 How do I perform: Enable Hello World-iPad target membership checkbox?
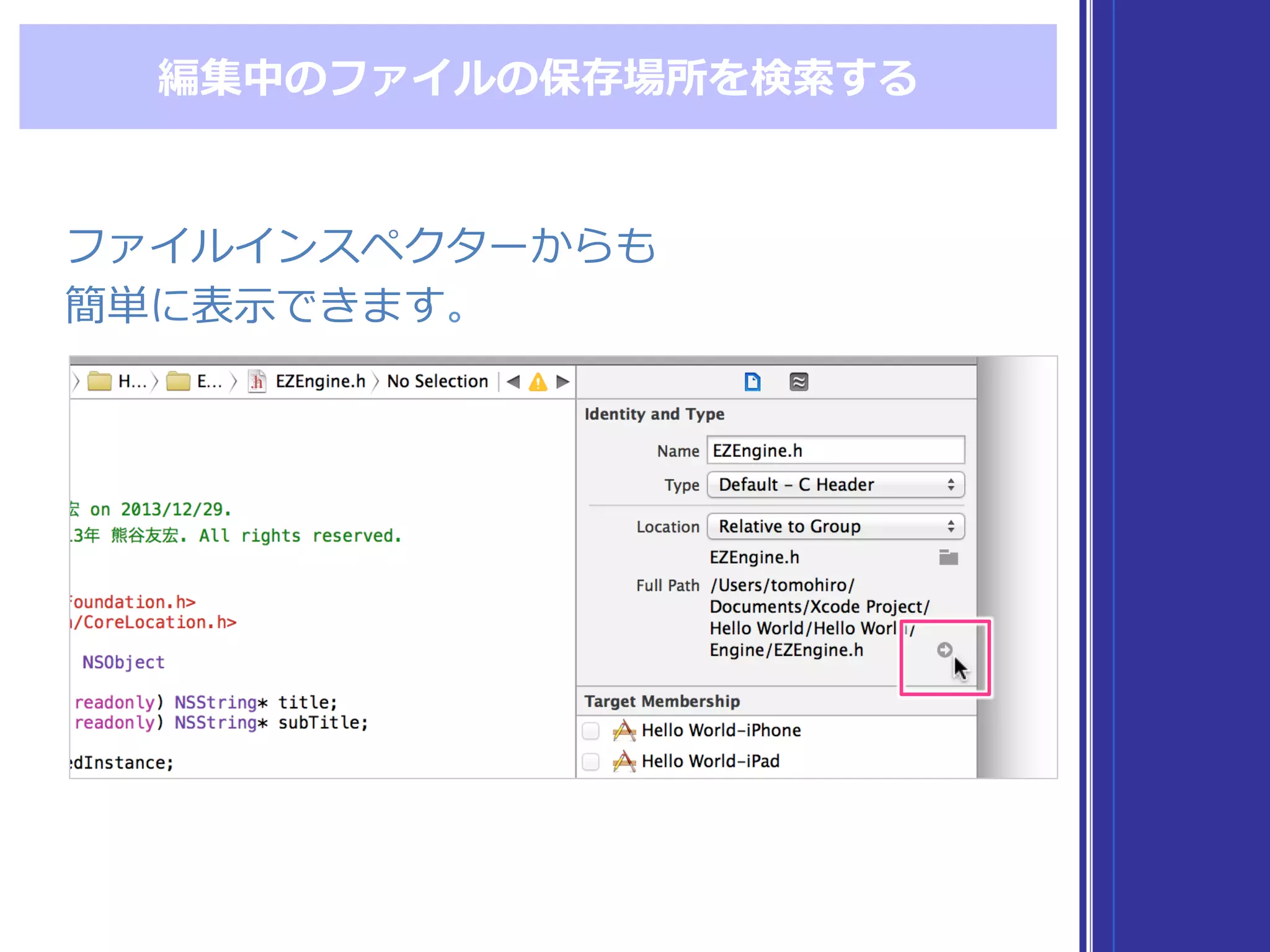[x=590, y=761]
